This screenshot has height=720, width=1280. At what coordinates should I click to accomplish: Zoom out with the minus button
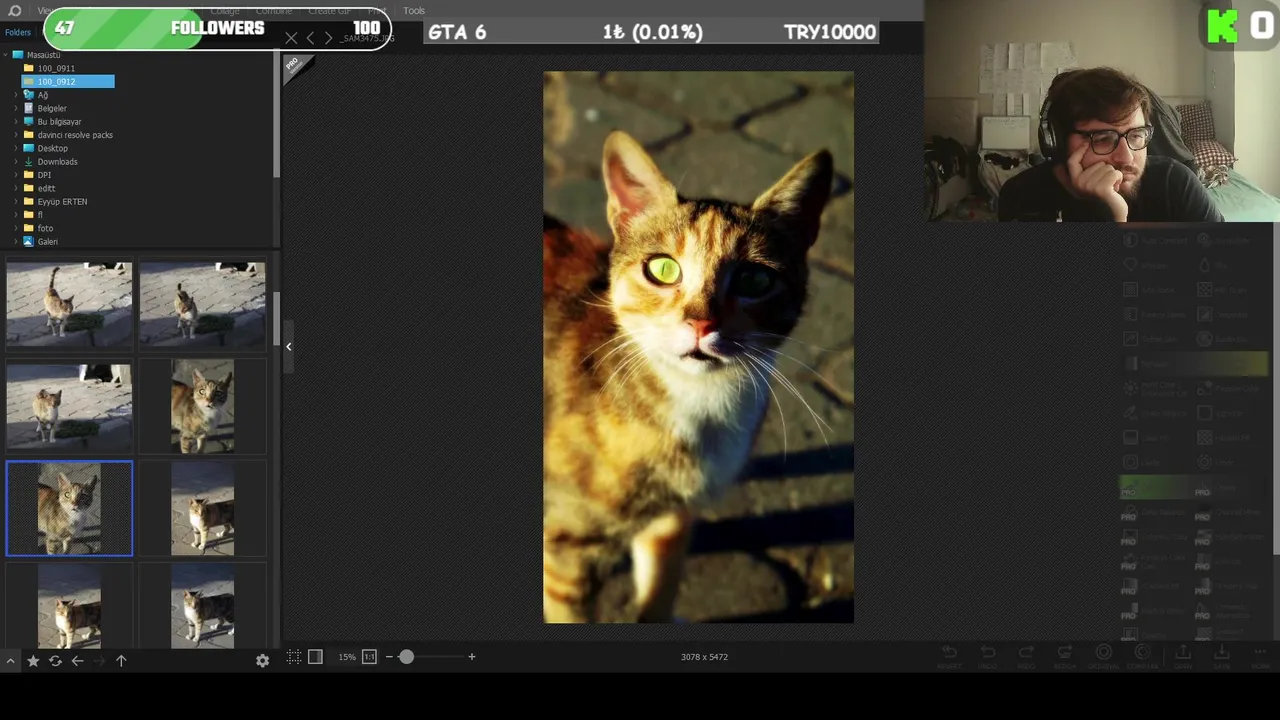point(389,657)
